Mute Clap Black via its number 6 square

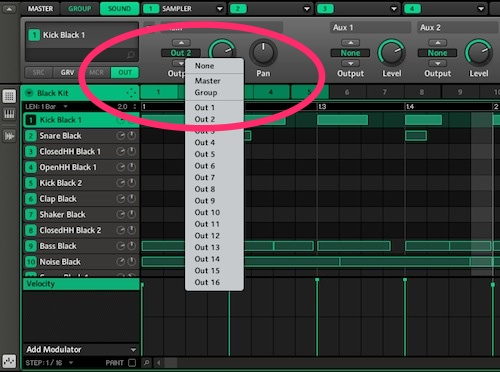click(x=31, y=199)
